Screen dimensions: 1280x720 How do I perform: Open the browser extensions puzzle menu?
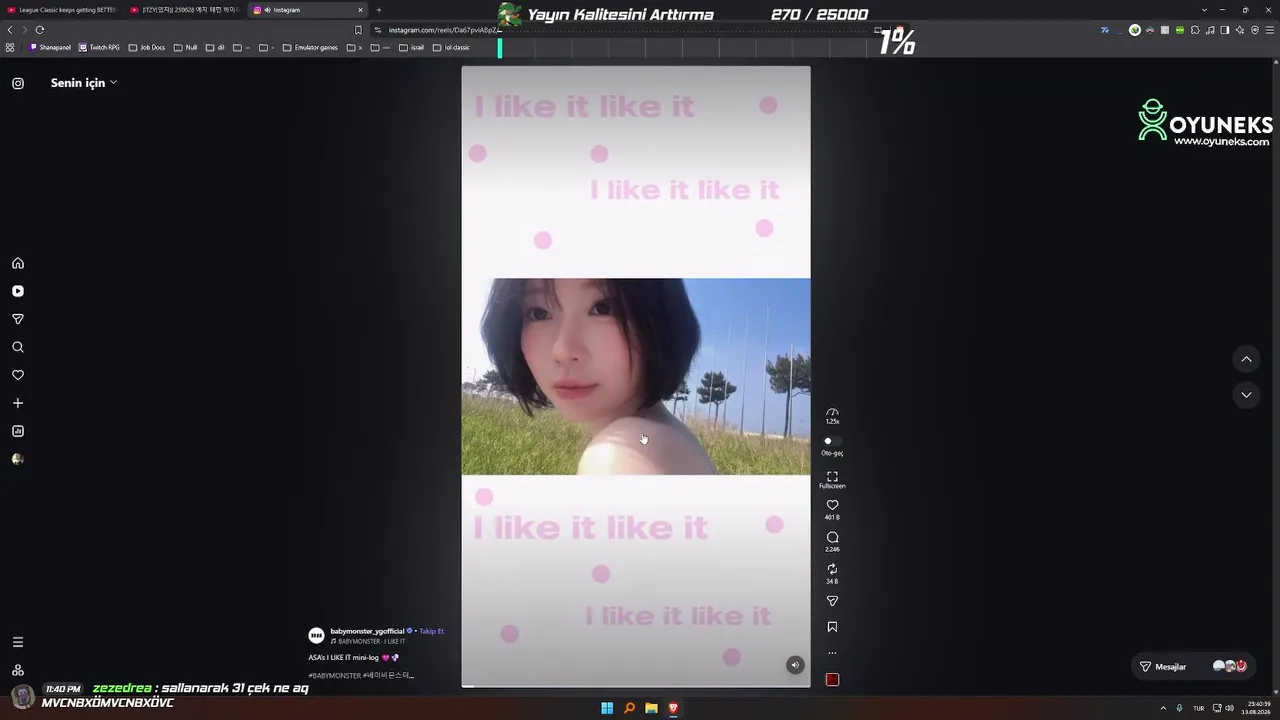pyautogui.click(x=1195, y=30)
